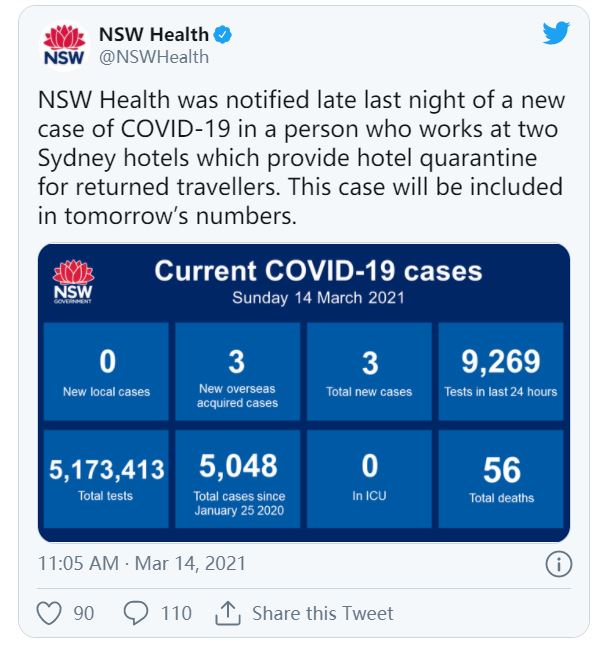Click the tweet body text
Screen dimensions: 616x652
pos(301,158)
